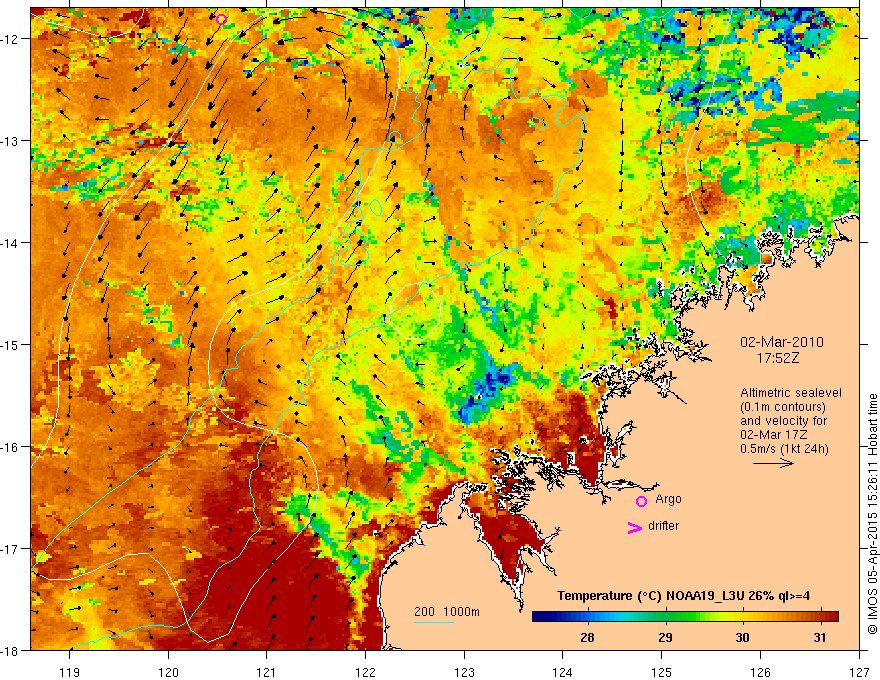Image resolution: width=880 pixels, height=680 pixels.
Task: Click the 'Argo' legend label
Action: click(x=668, y=499)
